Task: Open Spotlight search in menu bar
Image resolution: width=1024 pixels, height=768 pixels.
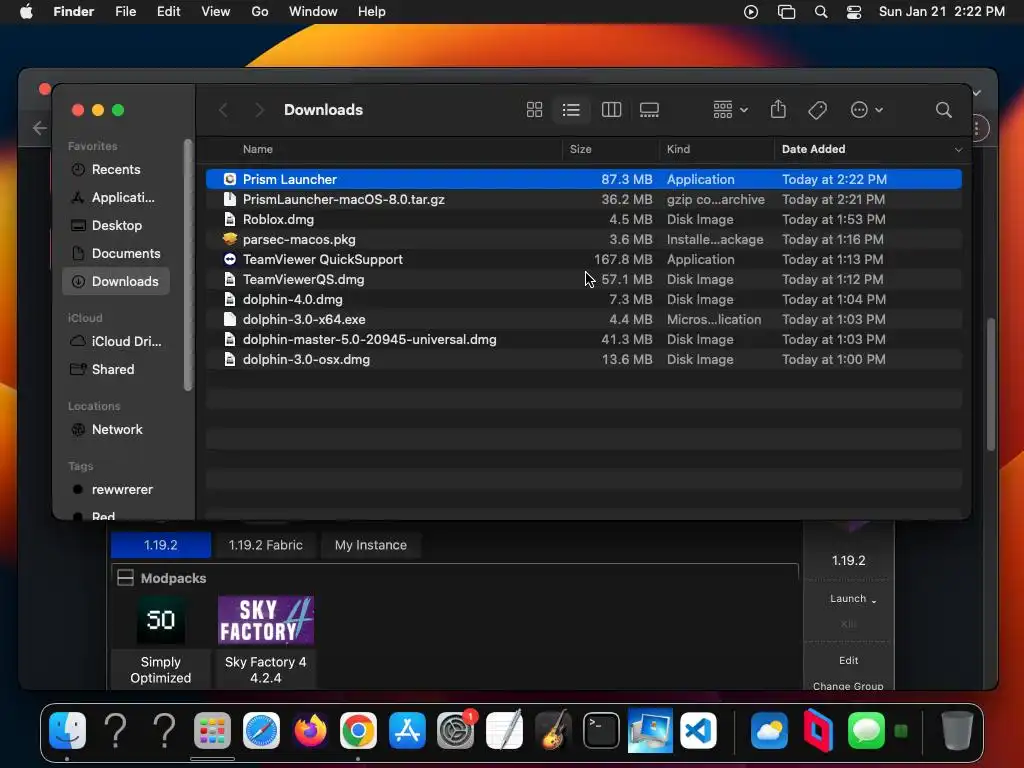Action: pyautogui.click(x=821, y=12)
